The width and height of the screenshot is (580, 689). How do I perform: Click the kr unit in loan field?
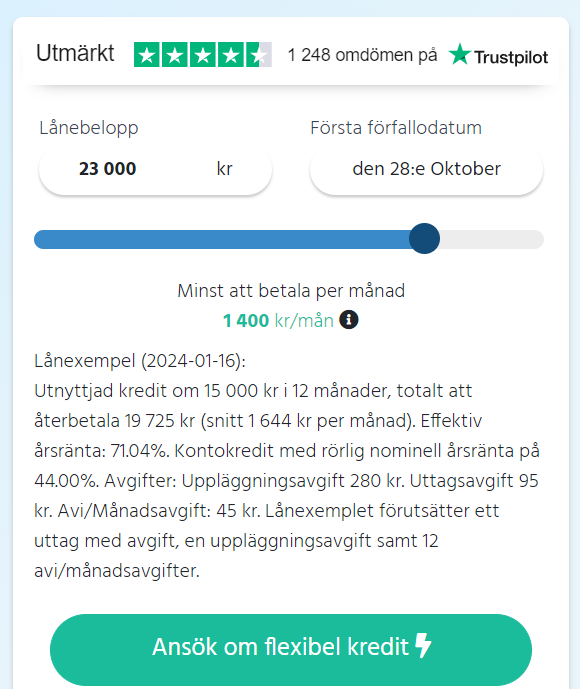click(x=225, y=169)
